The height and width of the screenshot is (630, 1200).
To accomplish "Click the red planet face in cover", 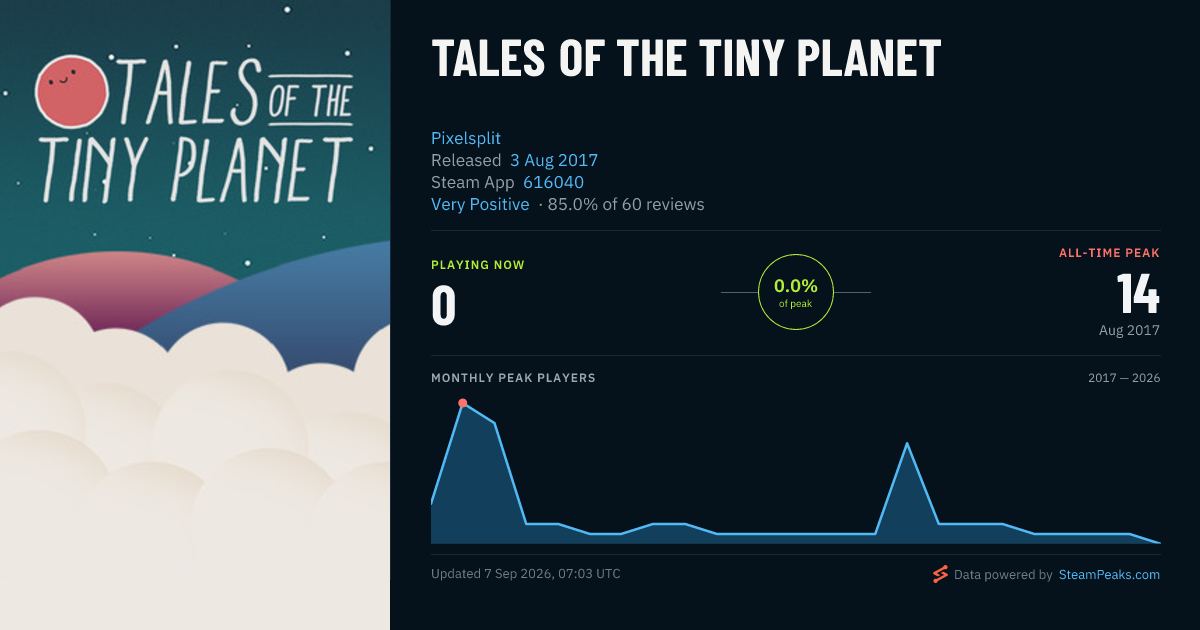I will click(71, 91).
